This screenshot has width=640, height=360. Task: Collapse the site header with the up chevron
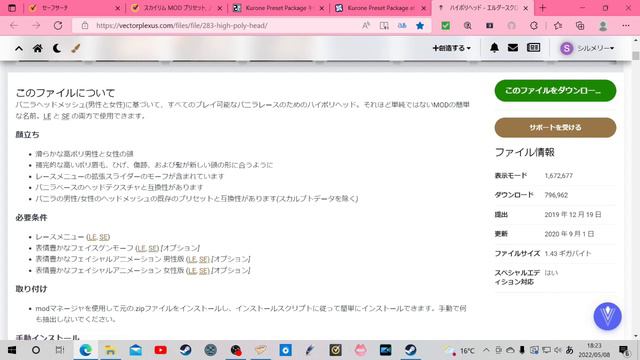click(19, 48)
